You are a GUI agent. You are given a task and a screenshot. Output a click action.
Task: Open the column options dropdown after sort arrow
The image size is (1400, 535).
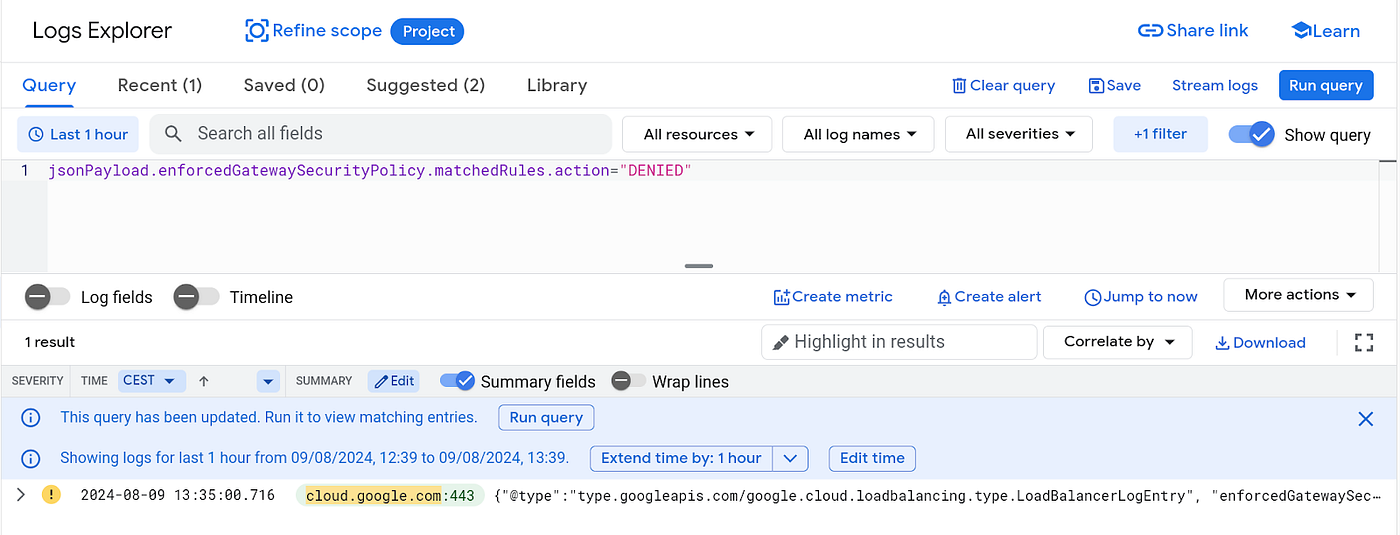pos(267,381)
